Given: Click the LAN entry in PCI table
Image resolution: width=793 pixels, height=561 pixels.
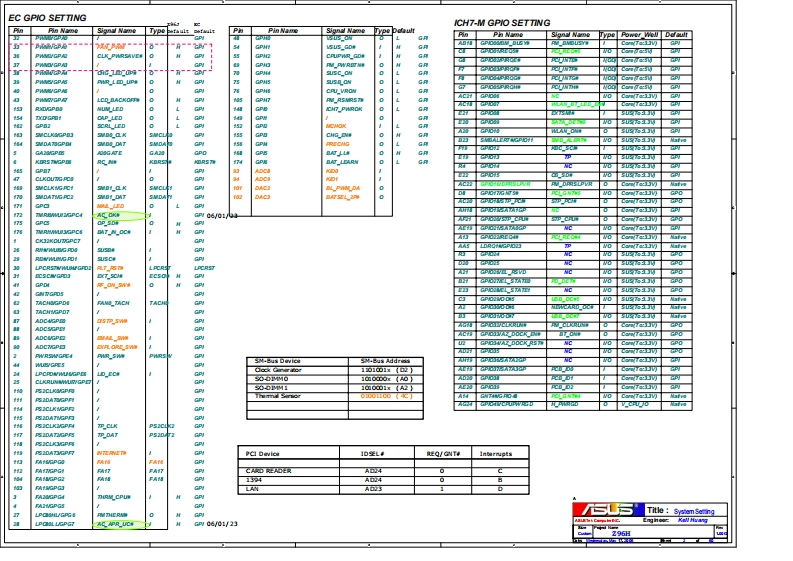Looking at the screenshot, I should click(253, 488).
